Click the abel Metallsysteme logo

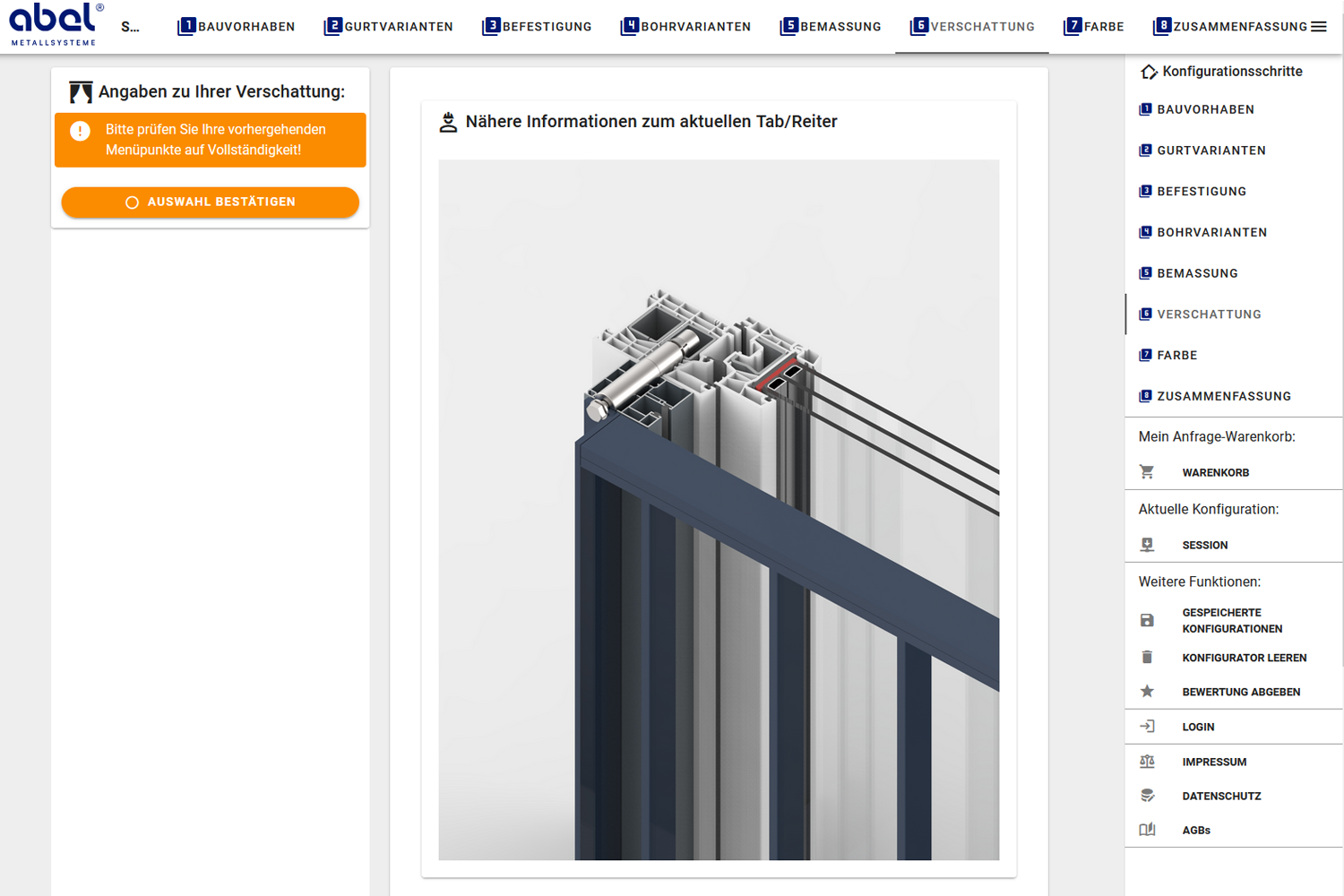click(56, 24)
